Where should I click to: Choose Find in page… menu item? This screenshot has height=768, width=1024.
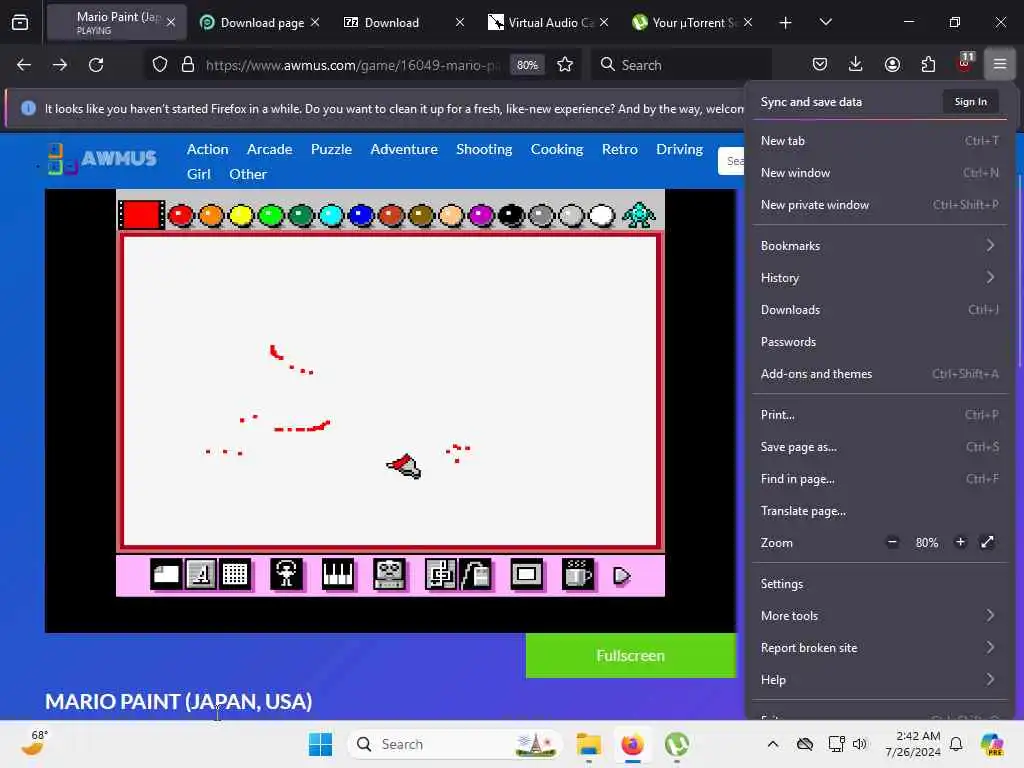click(879, 479)
